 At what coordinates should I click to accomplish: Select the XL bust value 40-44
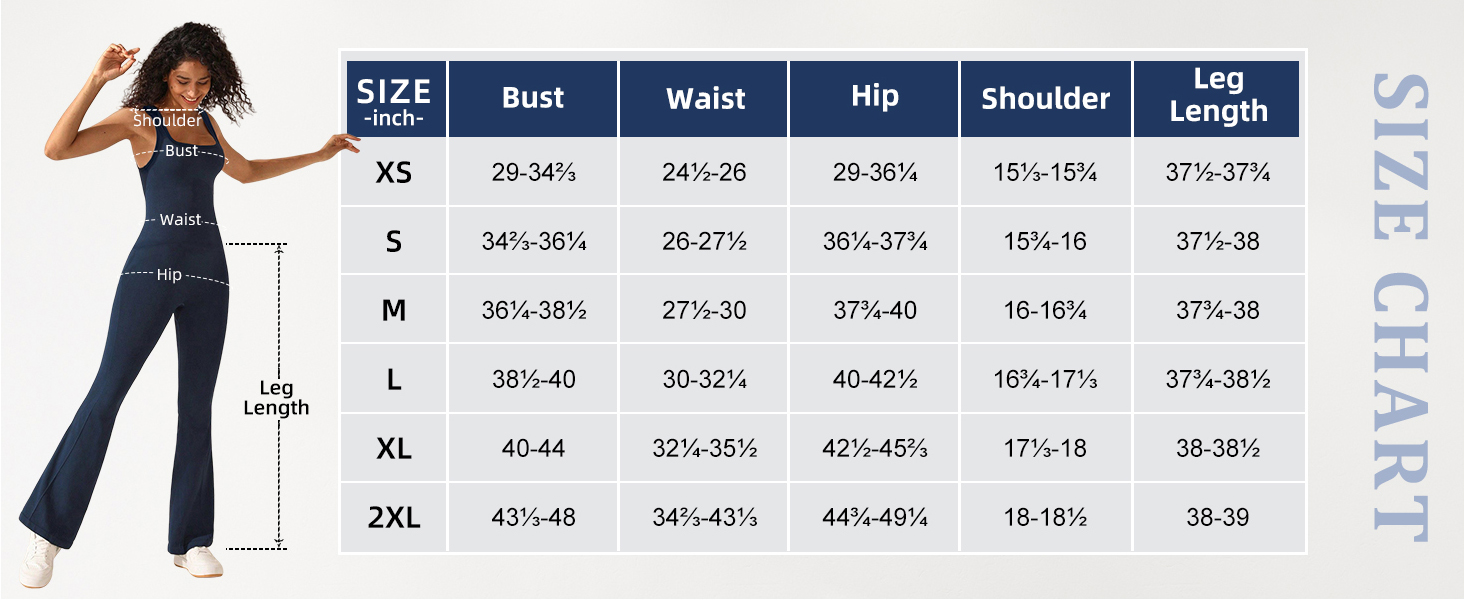pos(533,449)
